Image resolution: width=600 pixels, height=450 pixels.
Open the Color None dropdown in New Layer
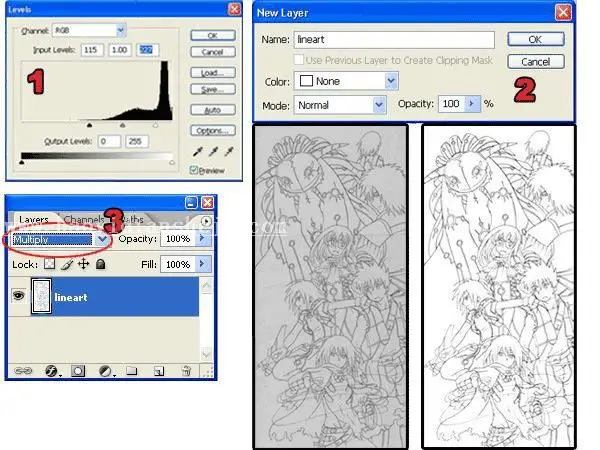pos(391,81)
